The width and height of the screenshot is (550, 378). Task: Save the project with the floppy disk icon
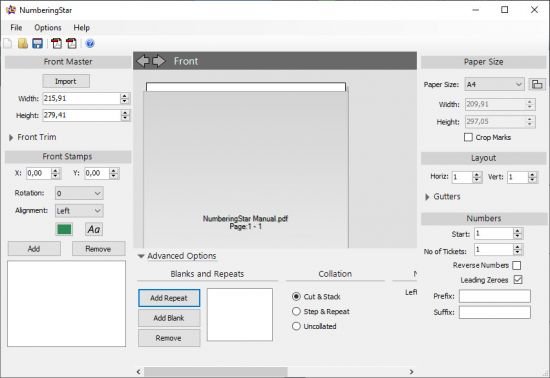coord(38,43)
